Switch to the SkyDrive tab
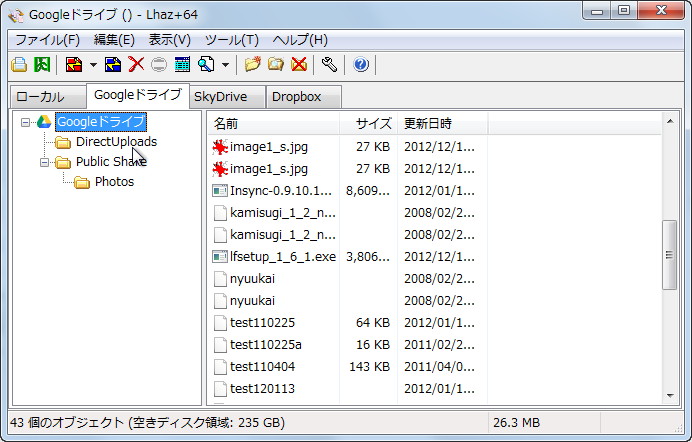This screenshot has width=692, height=442. tap(227, 97)
